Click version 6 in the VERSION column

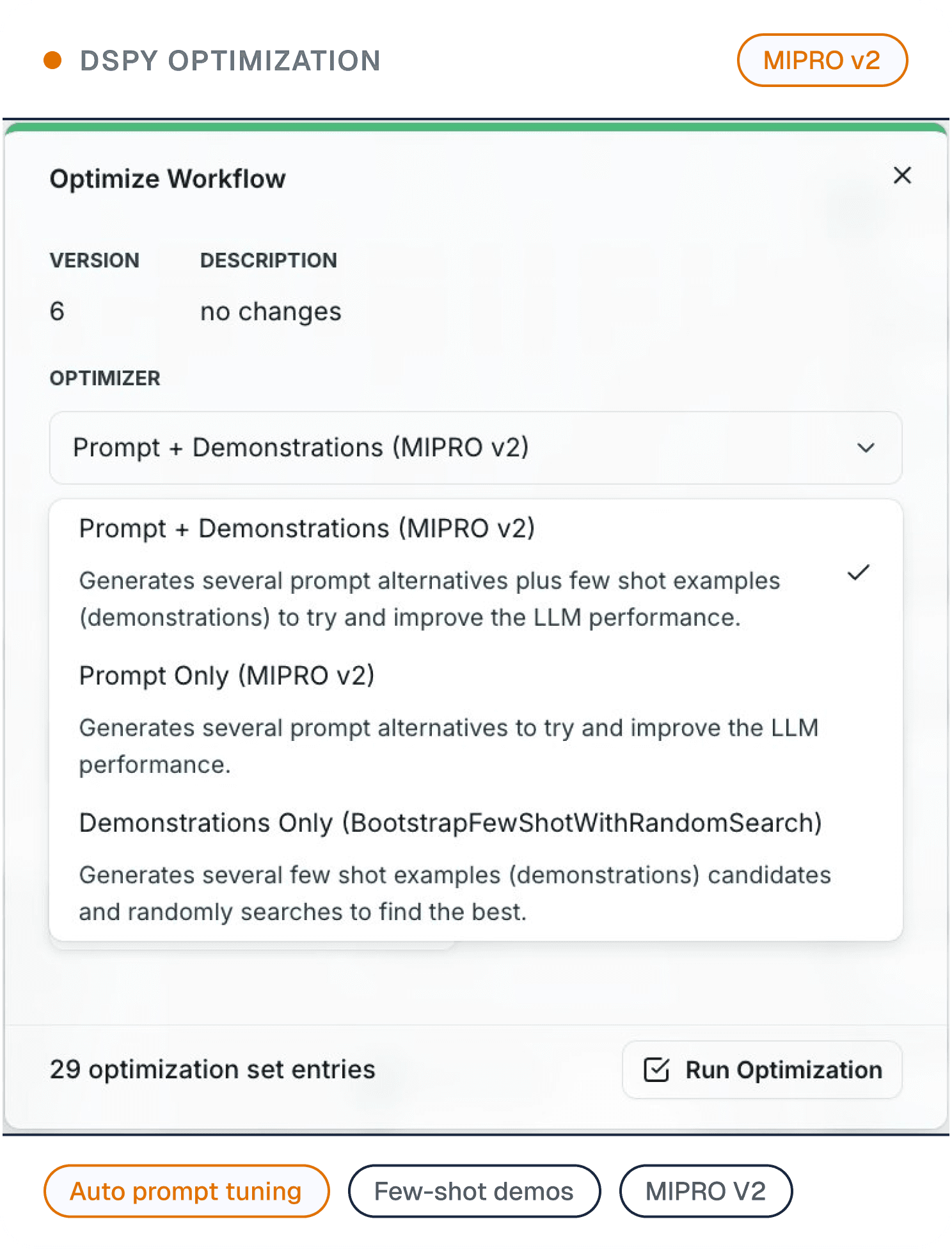(57, 312)
